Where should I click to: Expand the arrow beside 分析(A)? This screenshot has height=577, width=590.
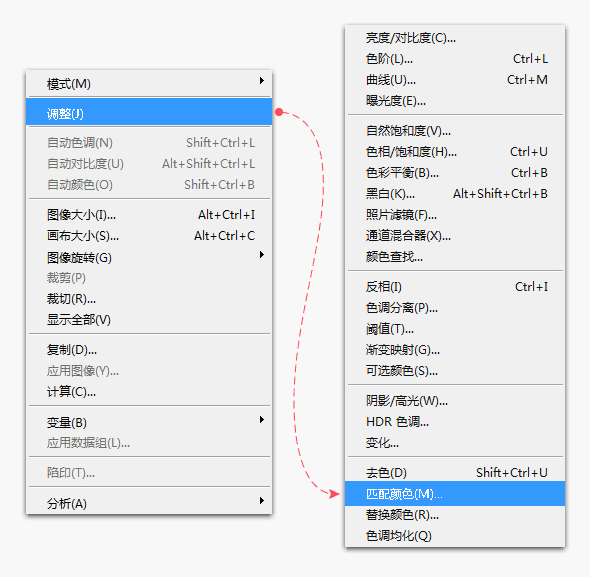click(262, 501)
